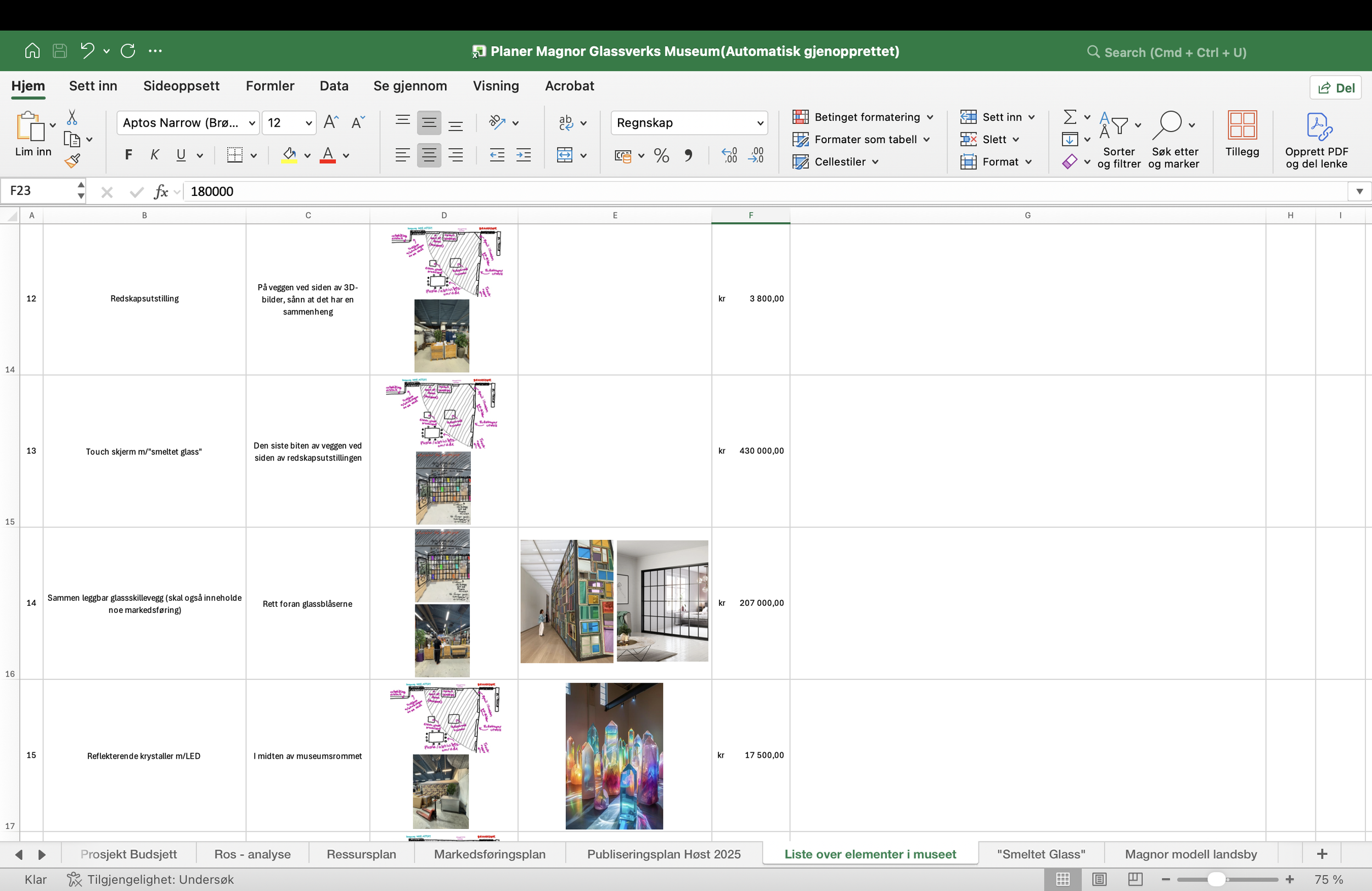Click the Undo arrow icon

88,50
